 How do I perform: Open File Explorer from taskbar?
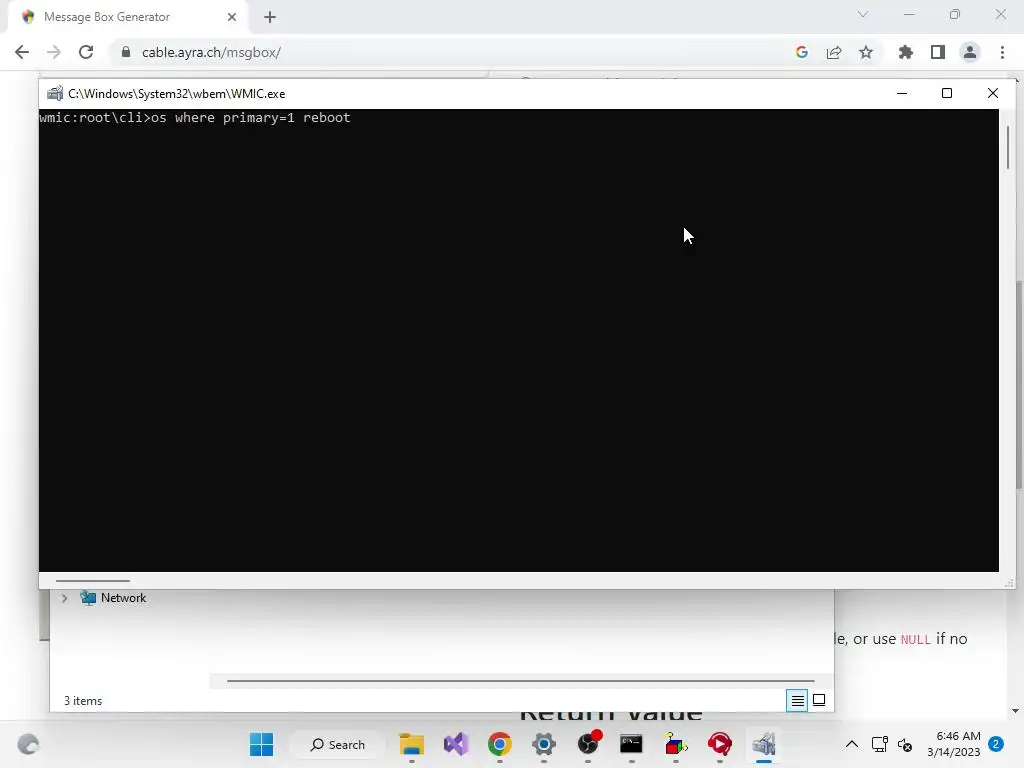coord(411,744)
